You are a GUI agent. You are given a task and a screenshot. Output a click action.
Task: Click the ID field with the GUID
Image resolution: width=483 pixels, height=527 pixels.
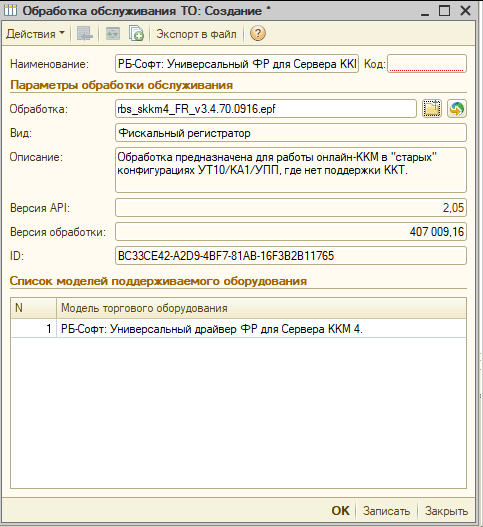291,256
